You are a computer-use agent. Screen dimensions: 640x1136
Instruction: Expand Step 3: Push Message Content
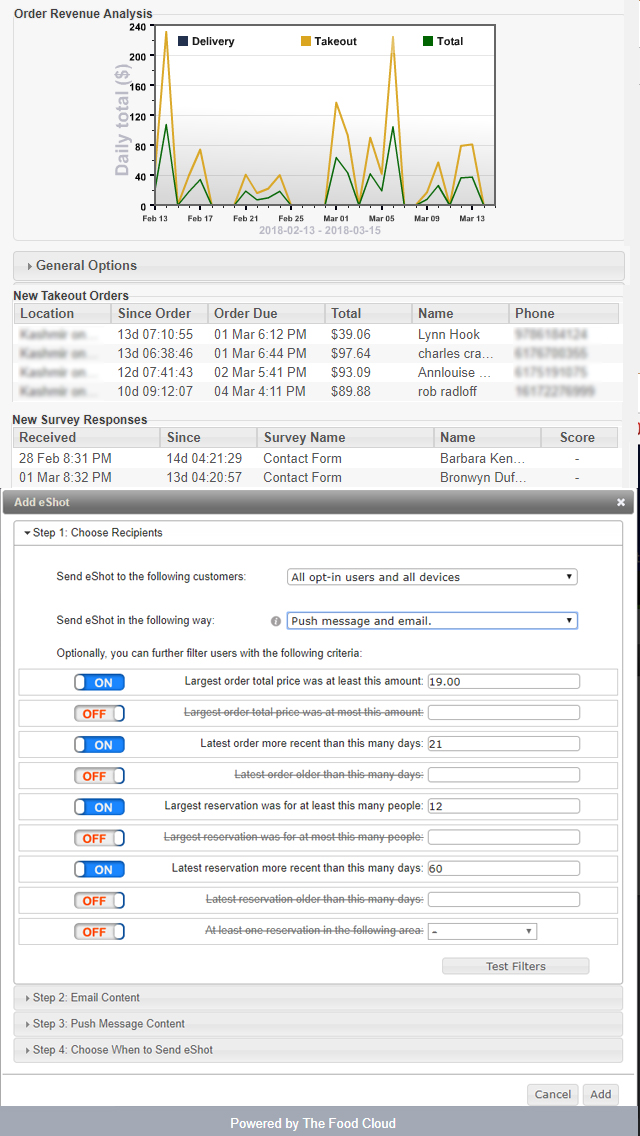[x=108, y=1024]
